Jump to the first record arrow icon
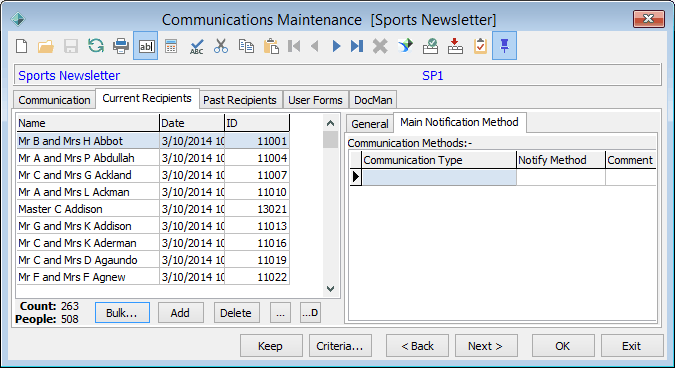This screenshot has height=368, width=675. click(294, 46)
